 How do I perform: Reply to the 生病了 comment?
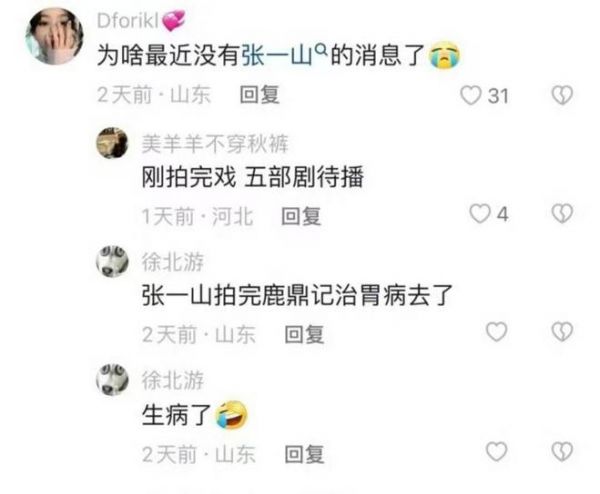tap(305, 454)
